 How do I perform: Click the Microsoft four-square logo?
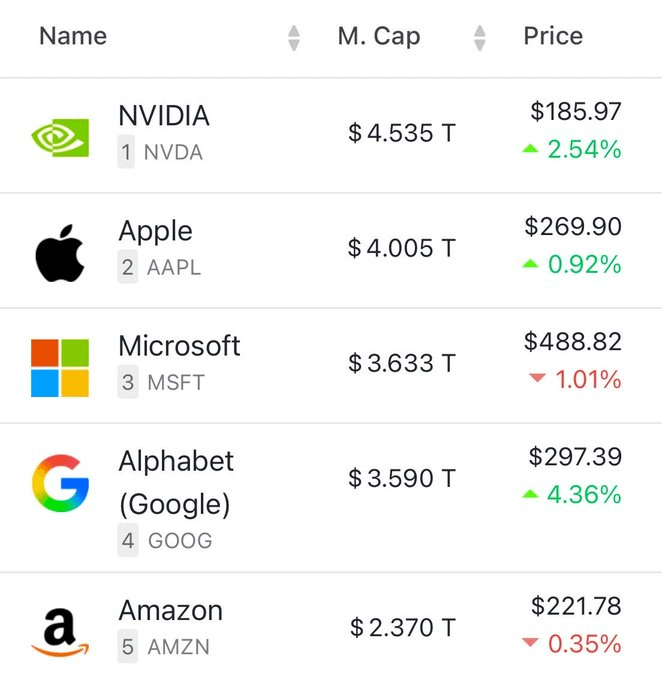pos(60,367)
